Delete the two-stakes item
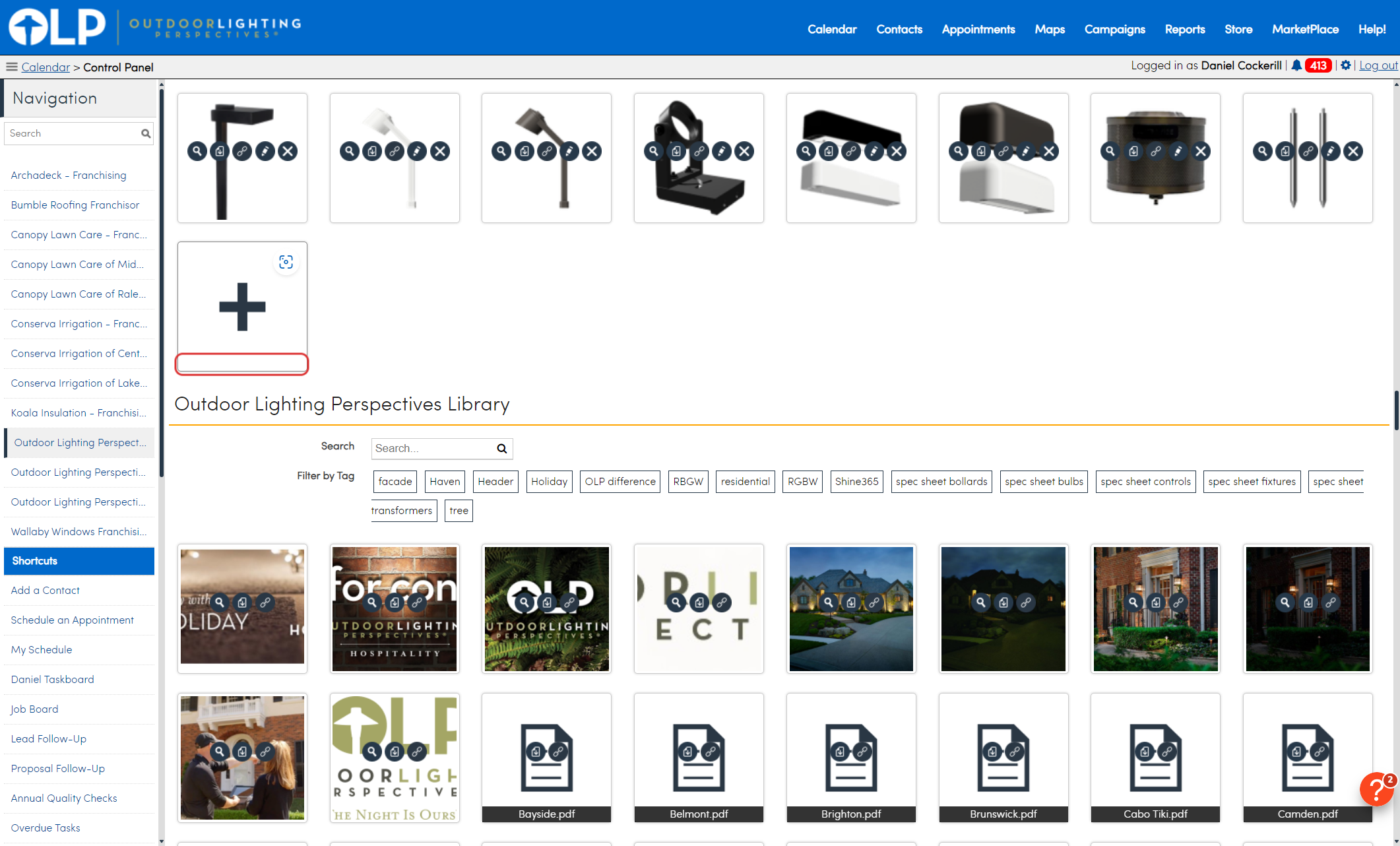The width and height of the screenshot is (1400, 846). [1353, 151]
